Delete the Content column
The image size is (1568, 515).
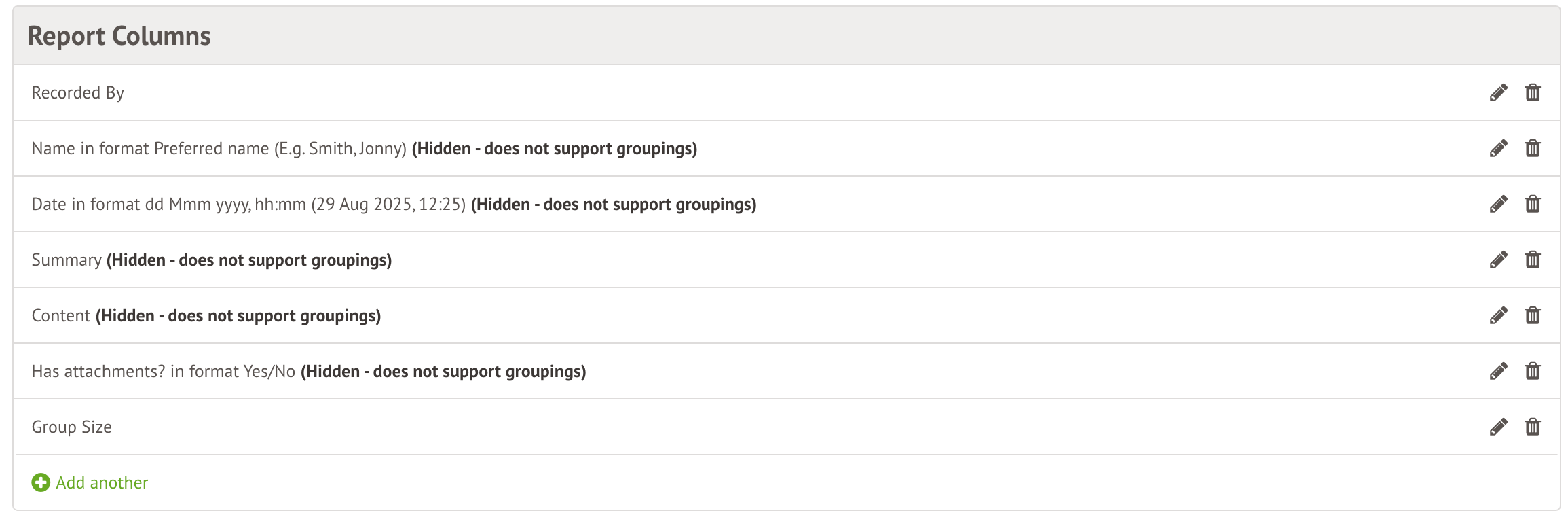tap(1533, 315)
